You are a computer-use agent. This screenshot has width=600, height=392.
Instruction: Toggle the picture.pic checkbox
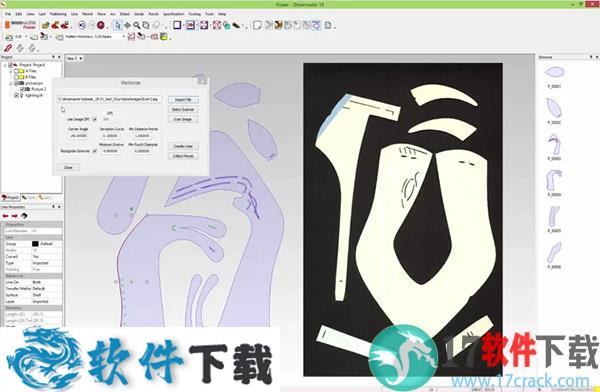(x=16, y=83)
